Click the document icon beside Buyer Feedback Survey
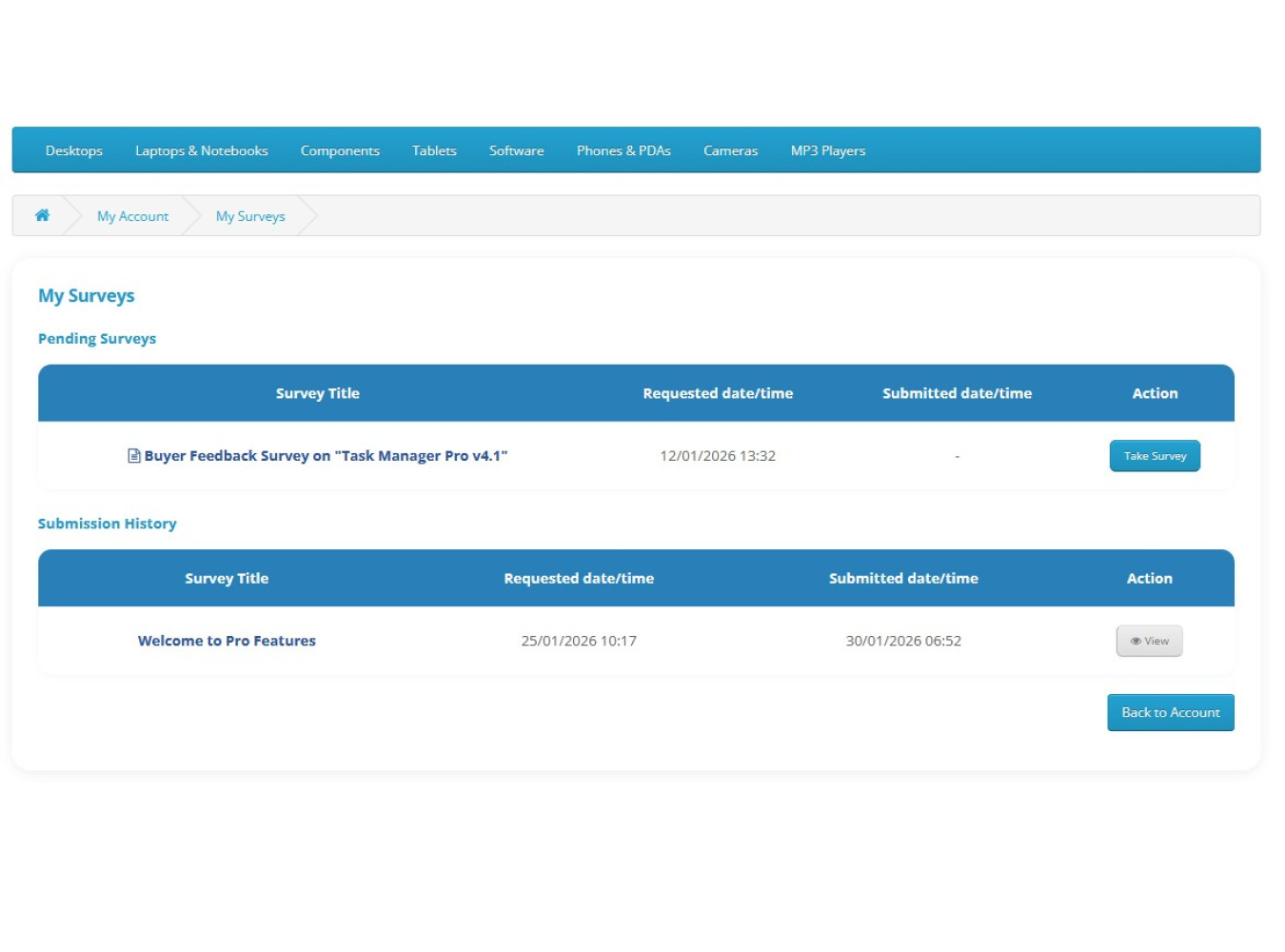Viewport: 1285px width, 952px height. [x=134, y=456]
